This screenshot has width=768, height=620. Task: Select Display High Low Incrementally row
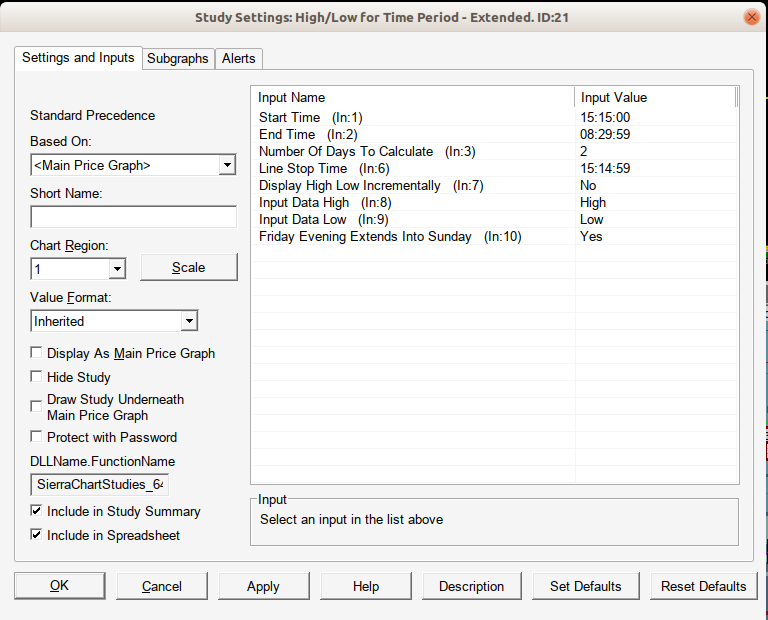point(494,186)
